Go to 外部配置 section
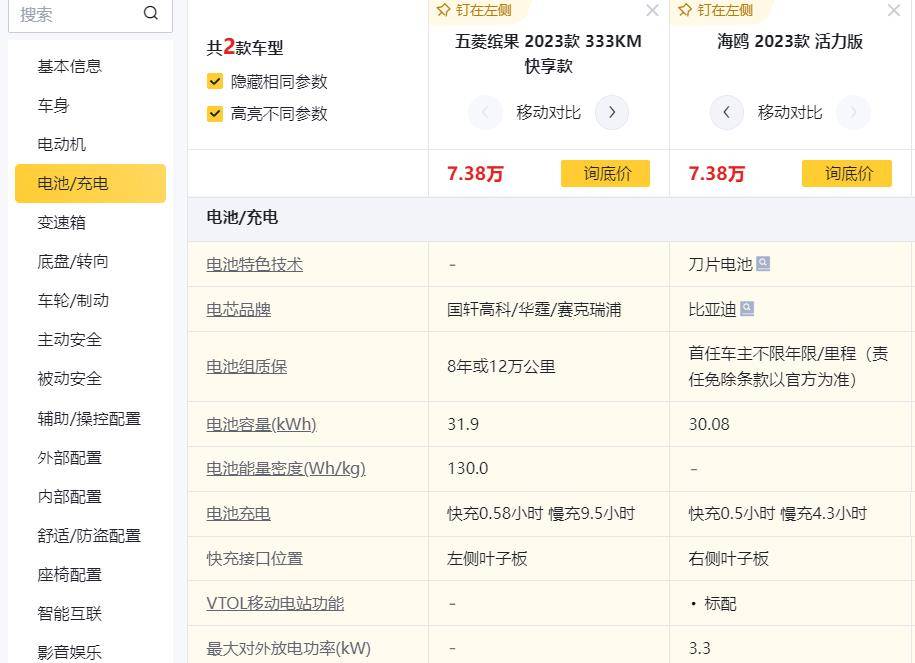The height and width of the screenshot is (663, 915). click(x=69, y=458)
